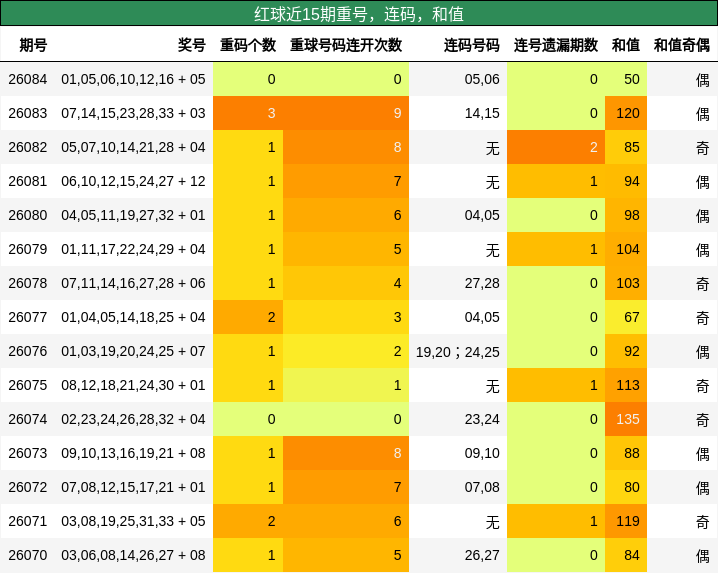Select winning numbers 02,23,24,26,28,32 + 04
This screenshot has width=718, height=573.
tap(133, 419)
